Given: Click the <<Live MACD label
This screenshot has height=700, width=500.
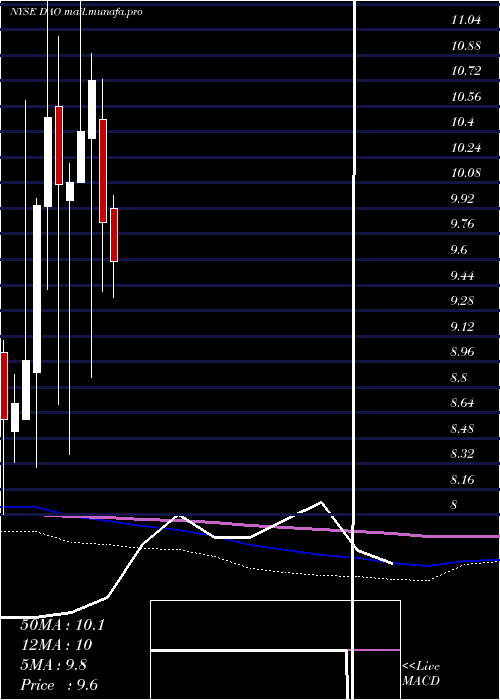Looking at the screenshot, I should [x=421, y=674].
